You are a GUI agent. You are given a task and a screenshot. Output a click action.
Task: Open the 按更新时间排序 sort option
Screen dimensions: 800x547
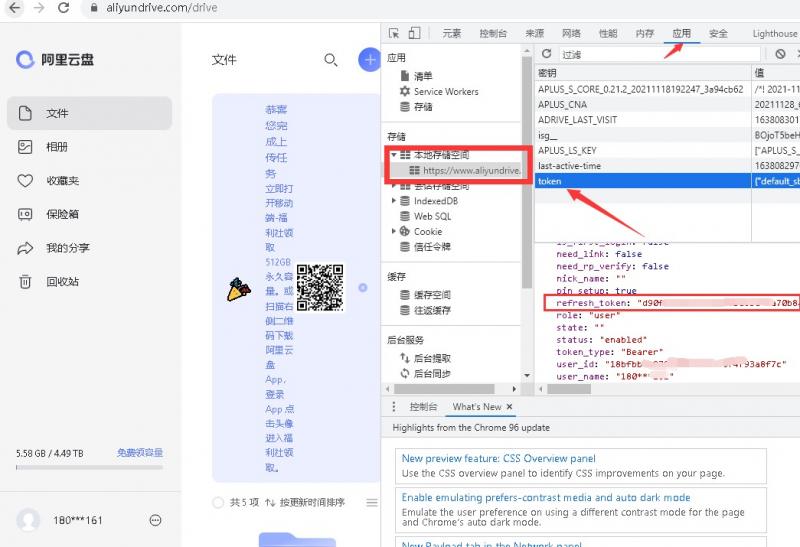[305, 503]
